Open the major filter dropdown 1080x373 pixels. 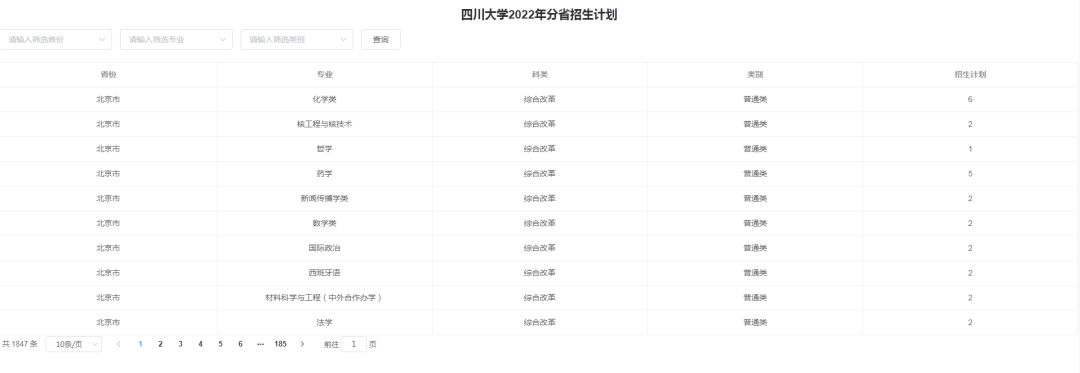[x=176, y=40]
